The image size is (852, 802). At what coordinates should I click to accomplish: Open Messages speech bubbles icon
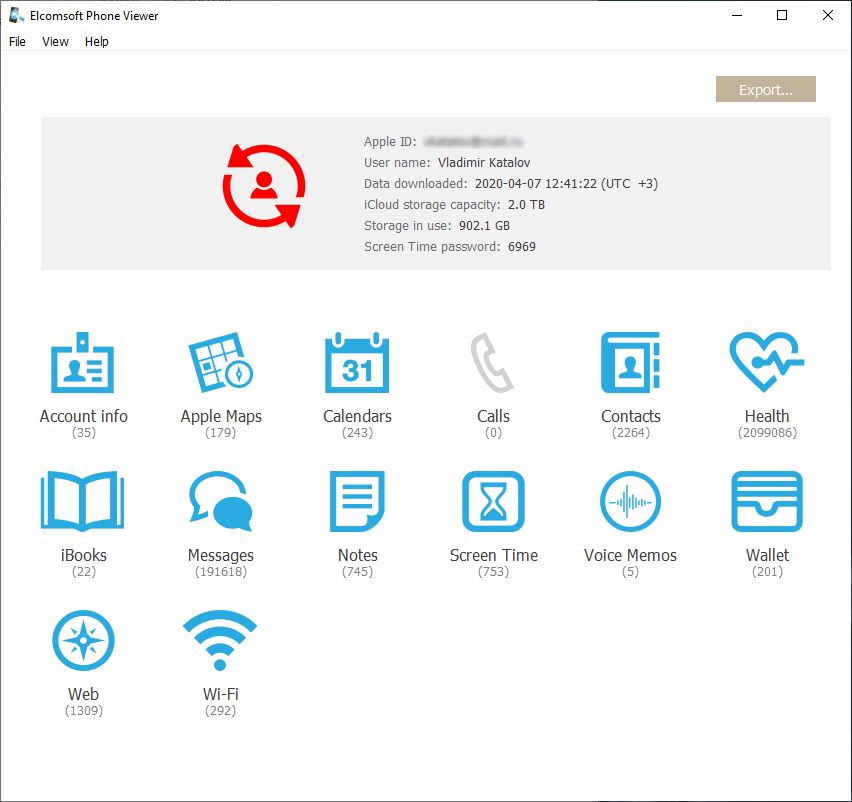(x=221, y=502)
